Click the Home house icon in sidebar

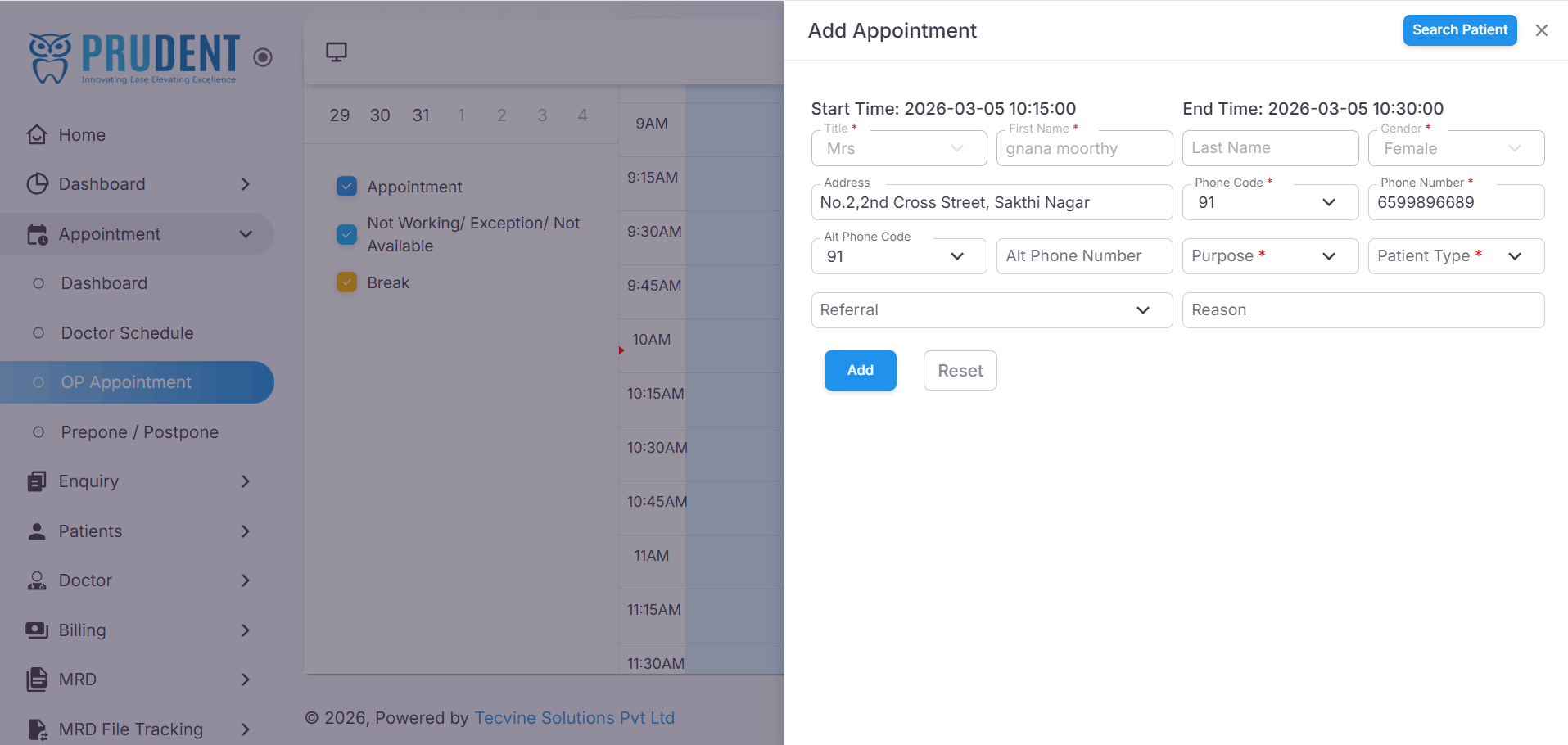click(37, 134)
